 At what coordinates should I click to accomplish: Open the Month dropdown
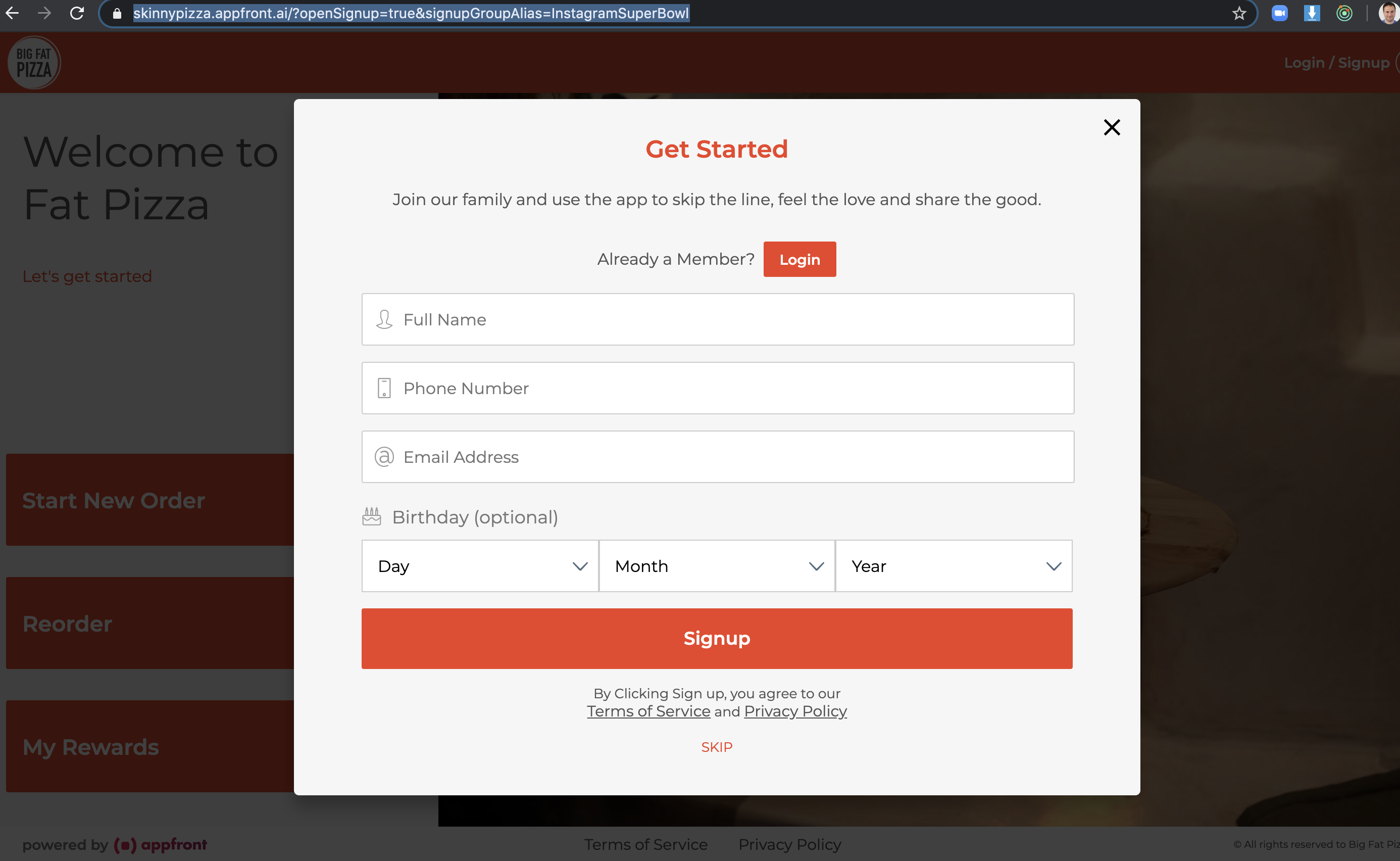[717, 566]
